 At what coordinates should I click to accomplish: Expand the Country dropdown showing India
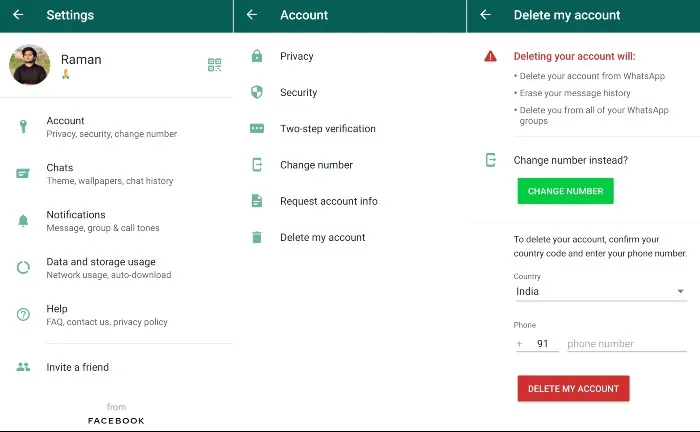601,291
